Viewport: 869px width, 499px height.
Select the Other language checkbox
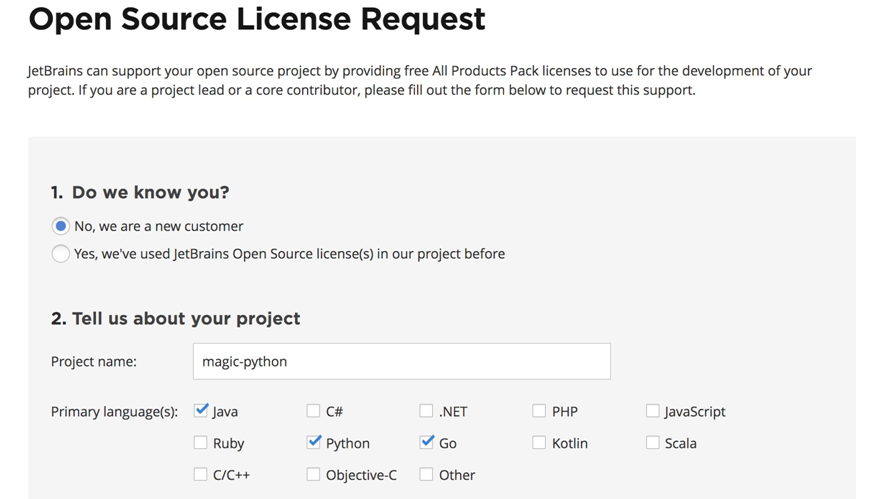pyautogui.click(x=426, y=475)
